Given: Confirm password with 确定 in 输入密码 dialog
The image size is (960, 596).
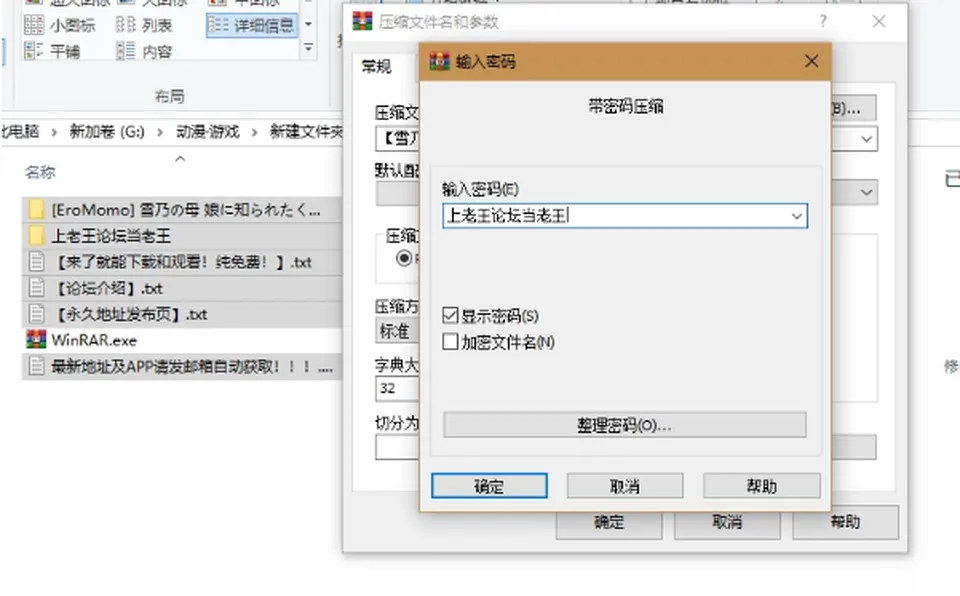Looking at the screenshot, I should (489, 486).
